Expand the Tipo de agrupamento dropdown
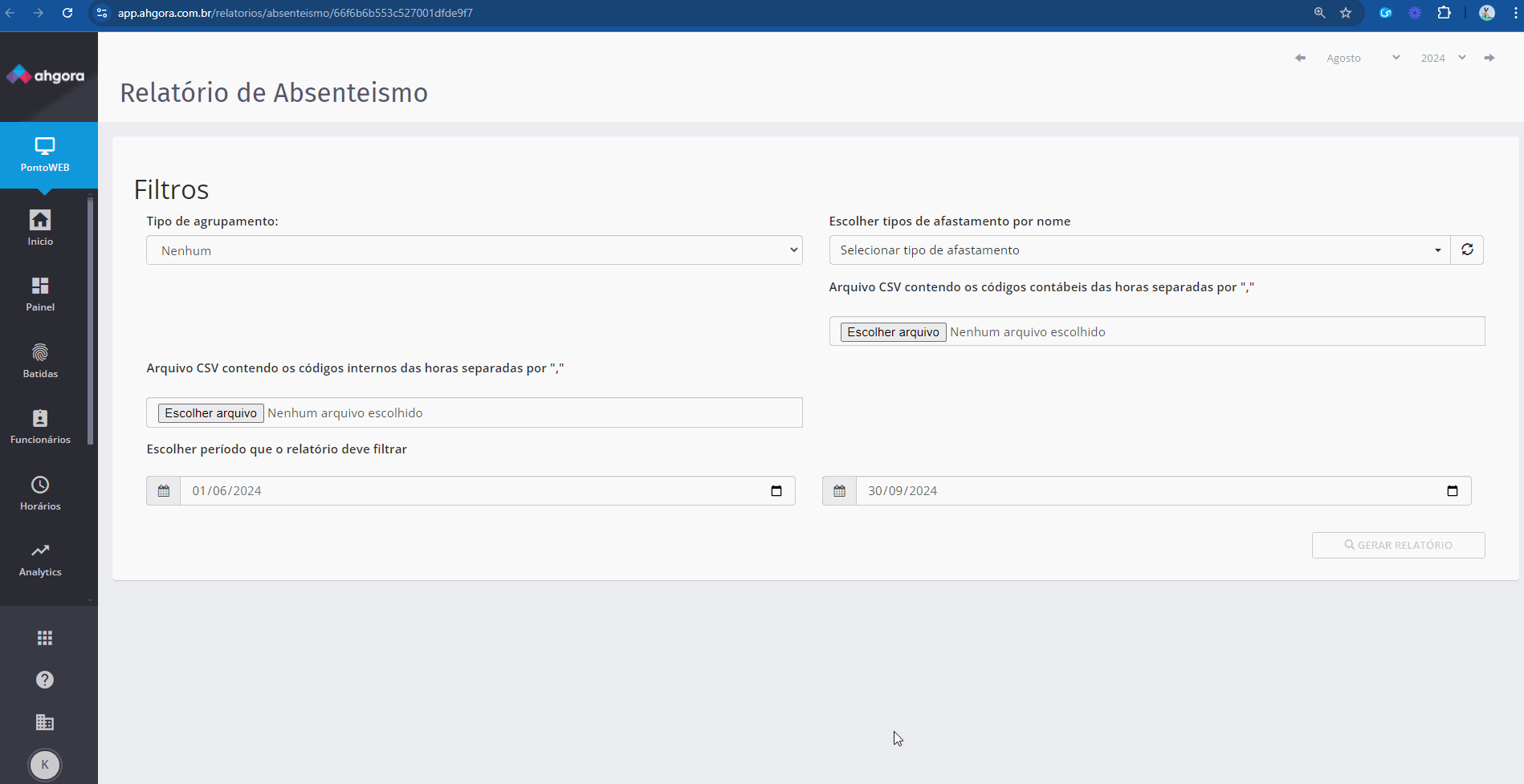 point(474,250)
